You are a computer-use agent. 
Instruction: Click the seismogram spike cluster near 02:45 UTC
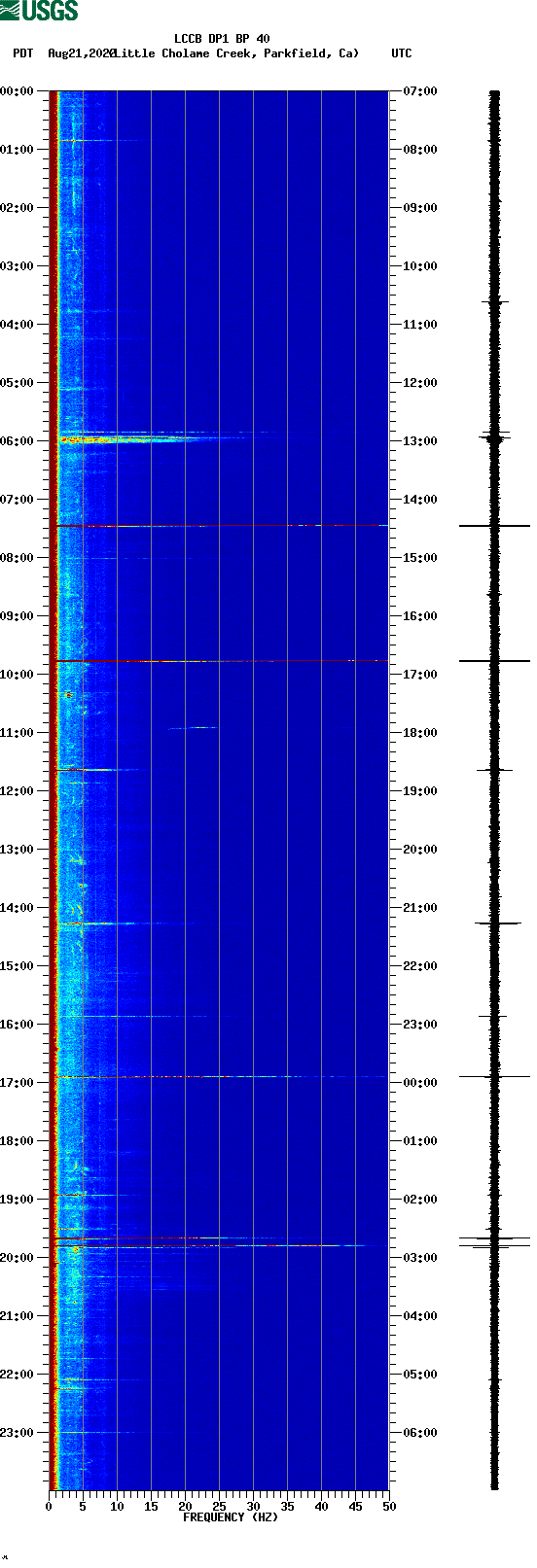tap(494, 1242)
